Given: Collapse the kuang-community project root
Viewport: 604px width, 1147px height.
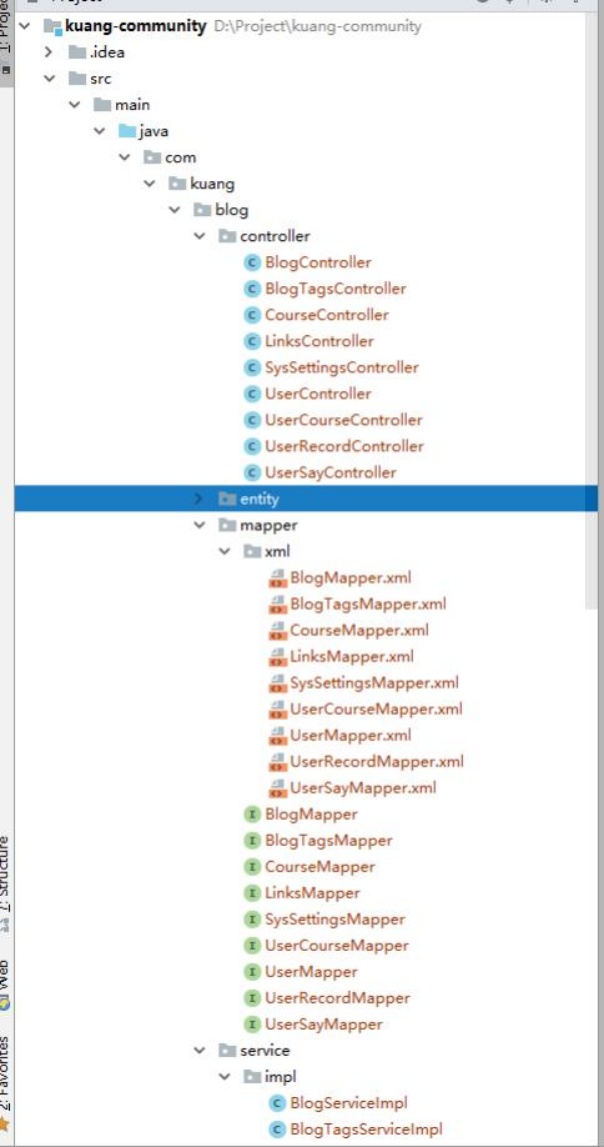Looking at the screenshot, I should [x=26, y=26].
